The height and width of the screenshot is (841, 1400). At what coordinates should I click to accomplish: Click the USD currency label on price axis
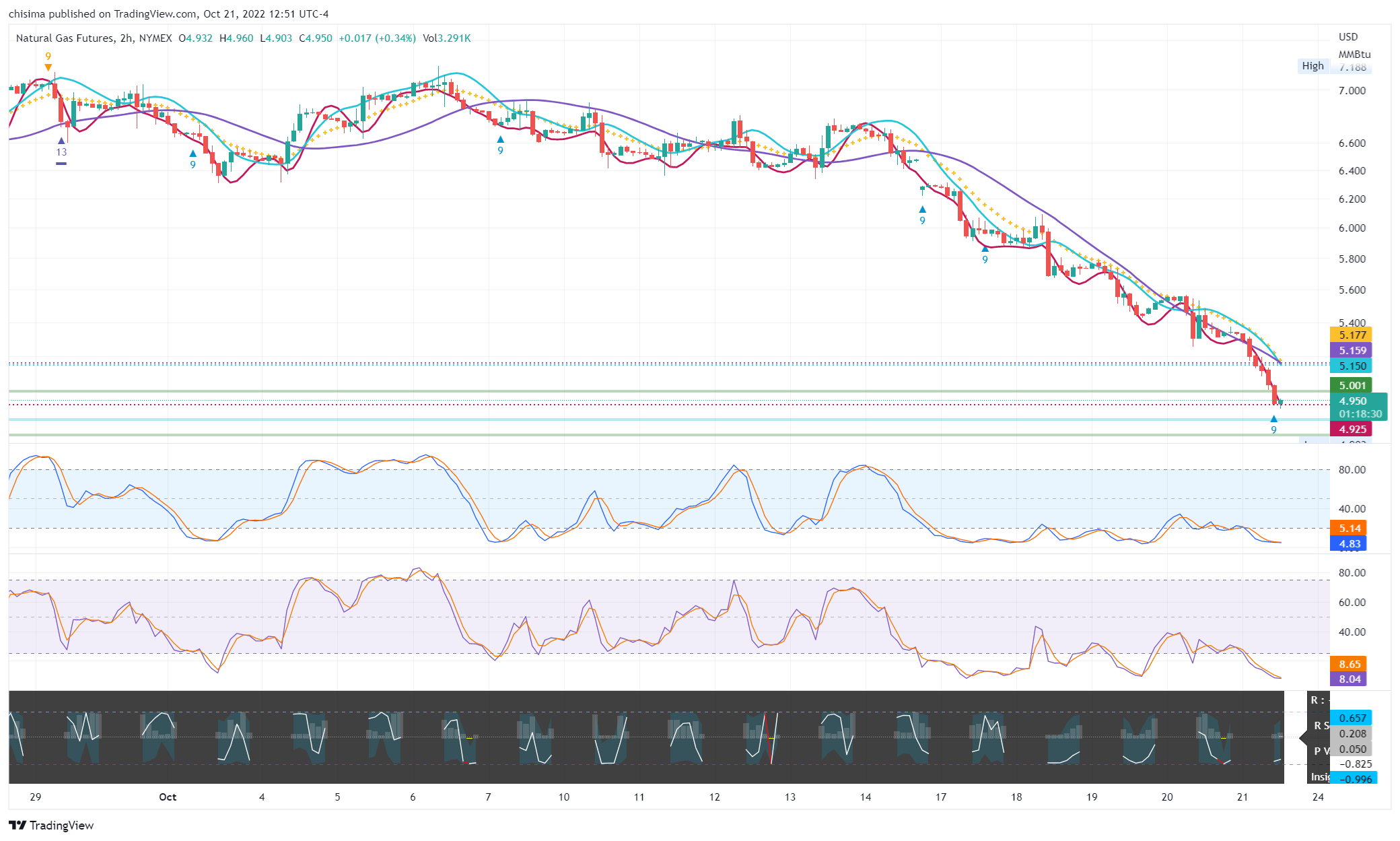[x=1347, y=37]
